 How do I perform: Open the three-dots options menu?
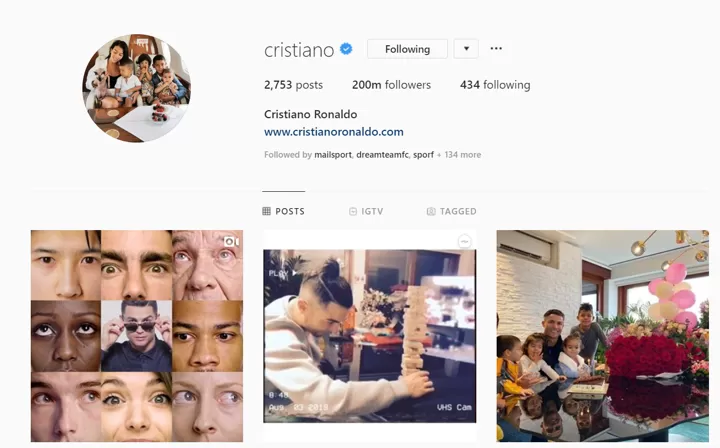496,48
